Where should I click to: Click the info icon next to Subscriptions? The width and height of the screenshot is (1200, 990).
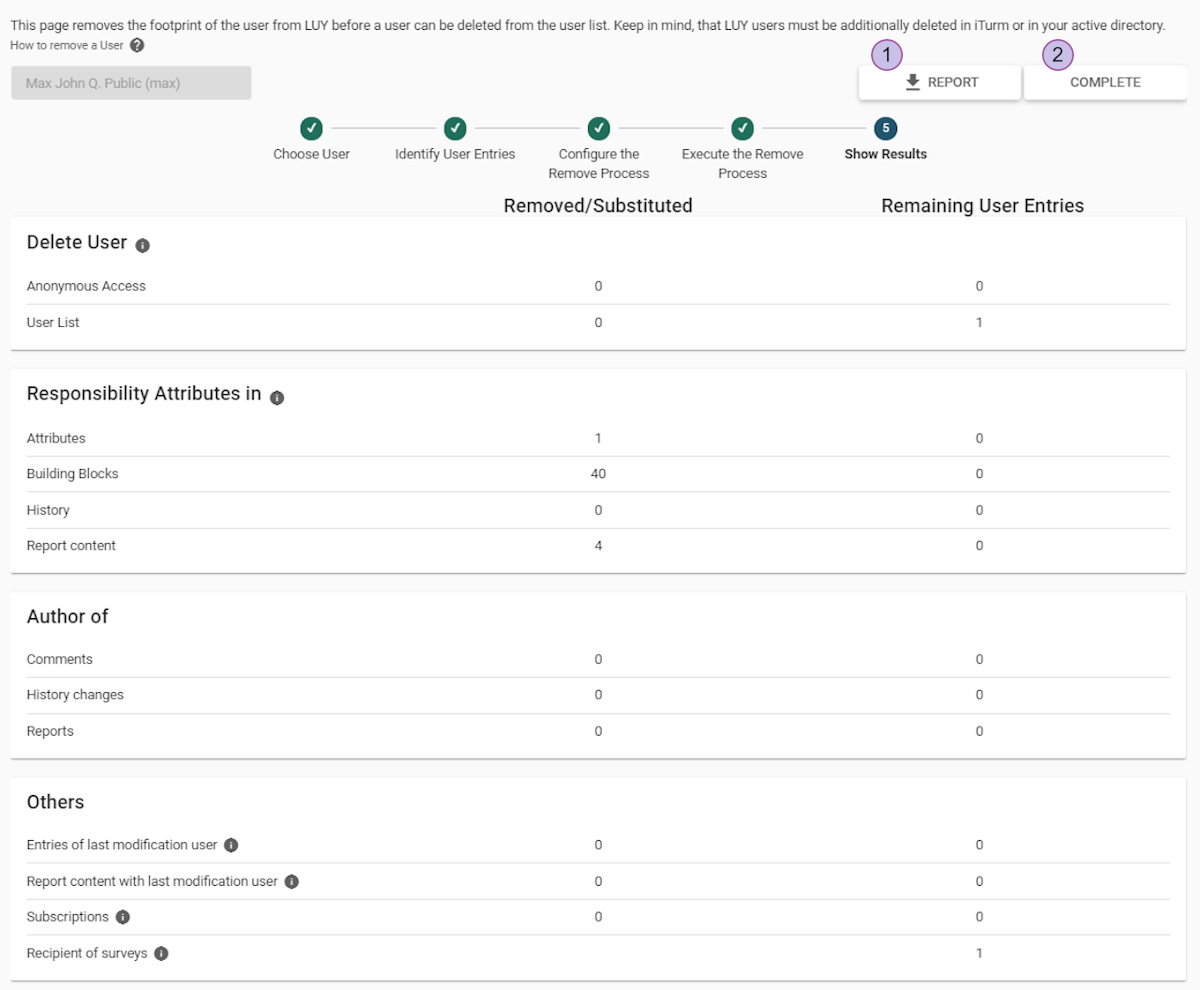tap(123, 917)
